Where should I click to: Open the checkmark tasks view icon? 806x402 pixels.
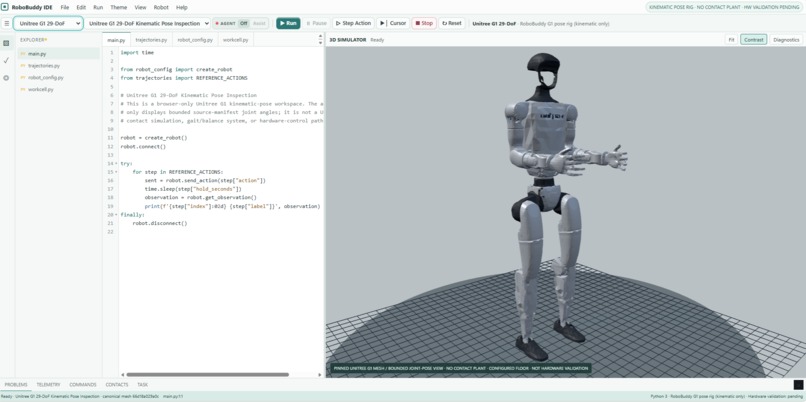click(6, 60)
